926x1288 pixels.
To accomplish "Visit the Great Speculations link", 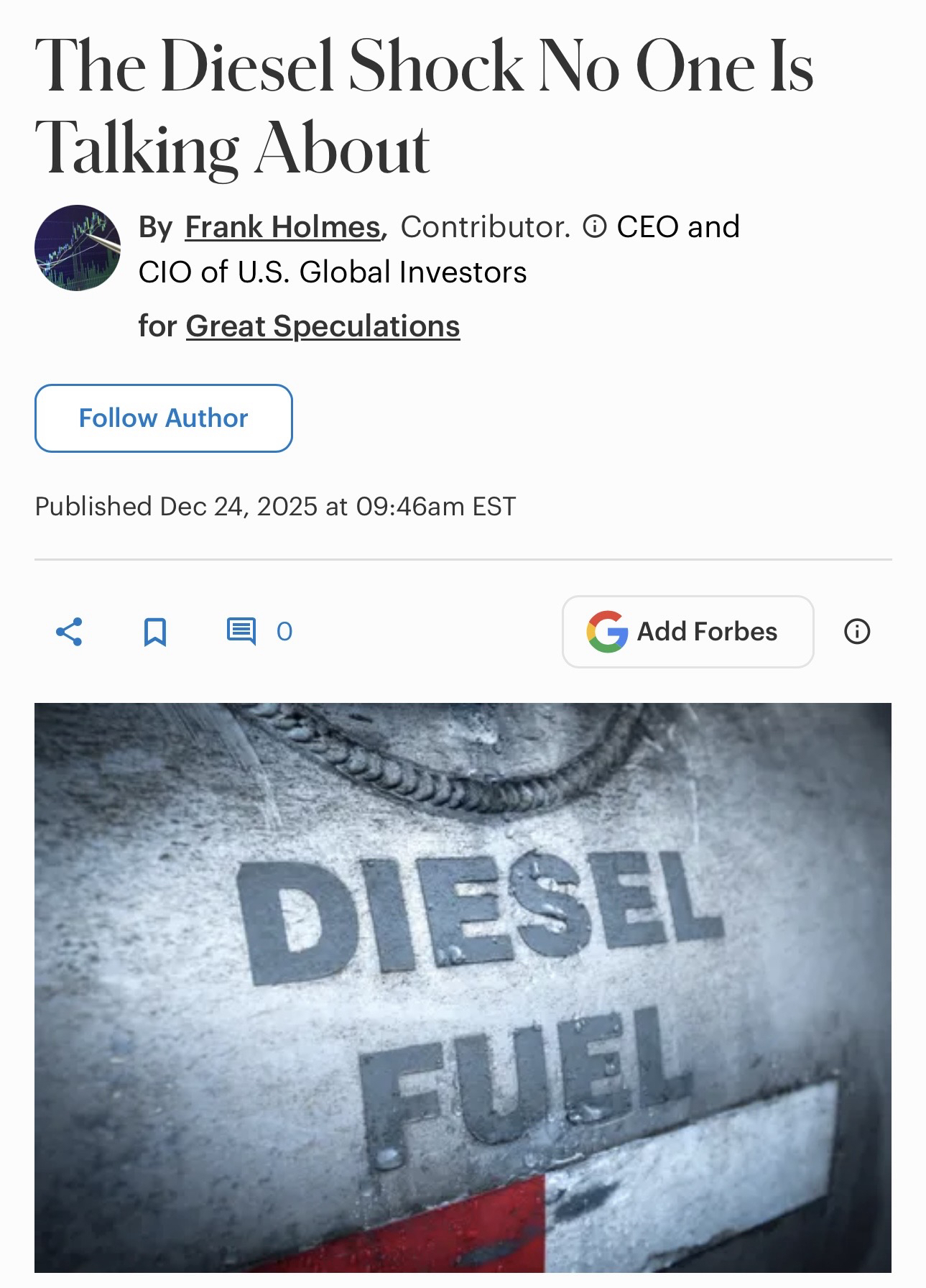I will pyautogui.click(x=323, y=326).
